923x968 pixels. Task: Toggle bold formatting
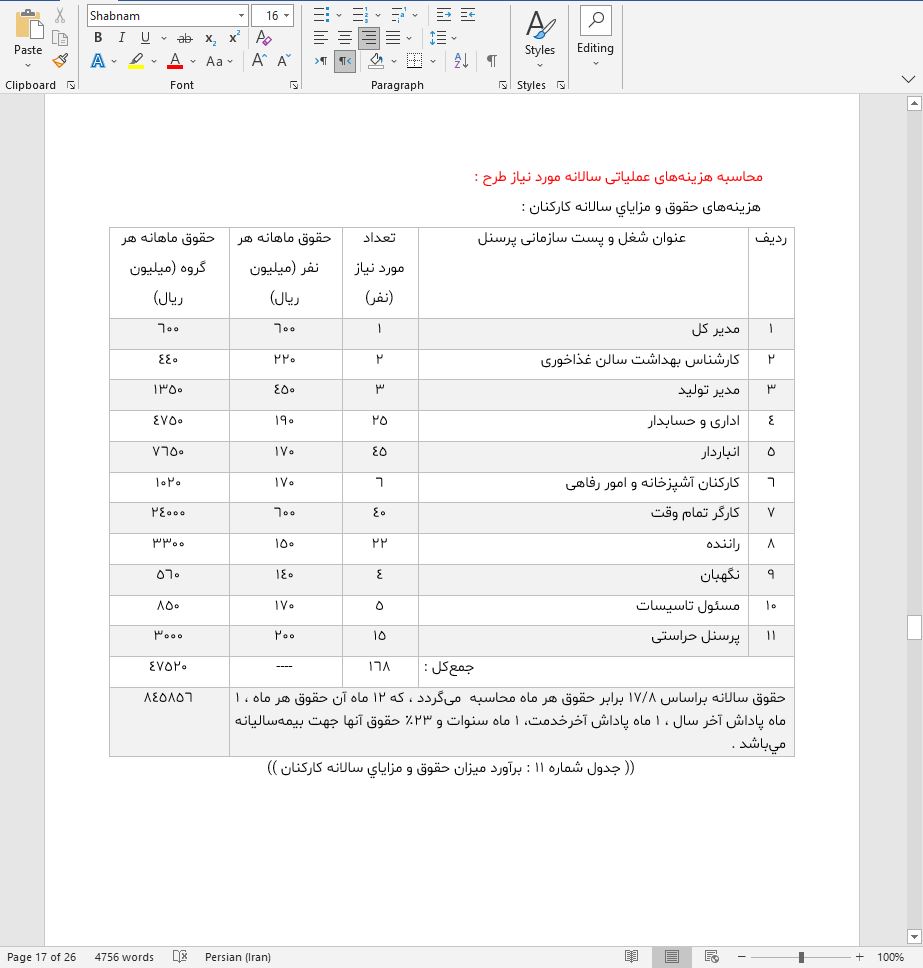click(x=96, y=37)
